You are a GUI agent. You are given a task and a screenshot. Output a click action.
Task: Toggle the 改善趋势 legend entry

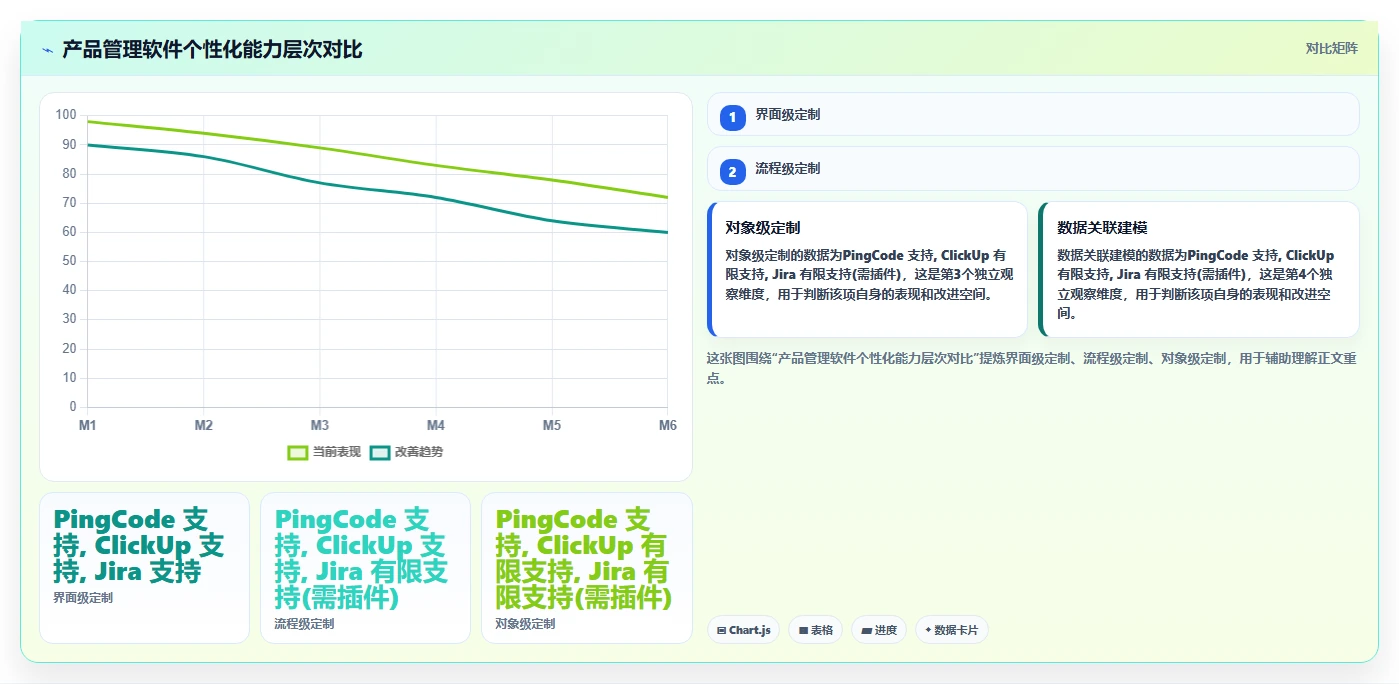pyautogui.click(x=406, y=452)
